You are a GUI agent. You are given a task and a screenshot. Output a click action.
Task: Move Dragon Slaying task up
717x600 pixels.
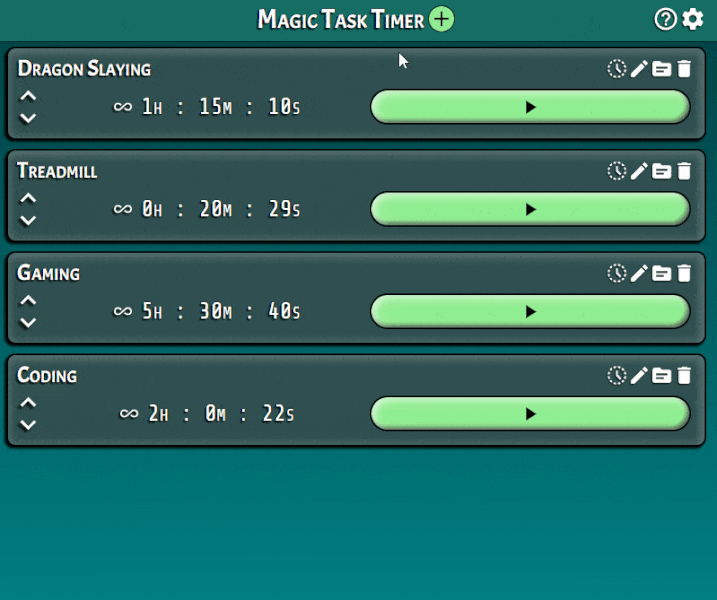(28, 96)
